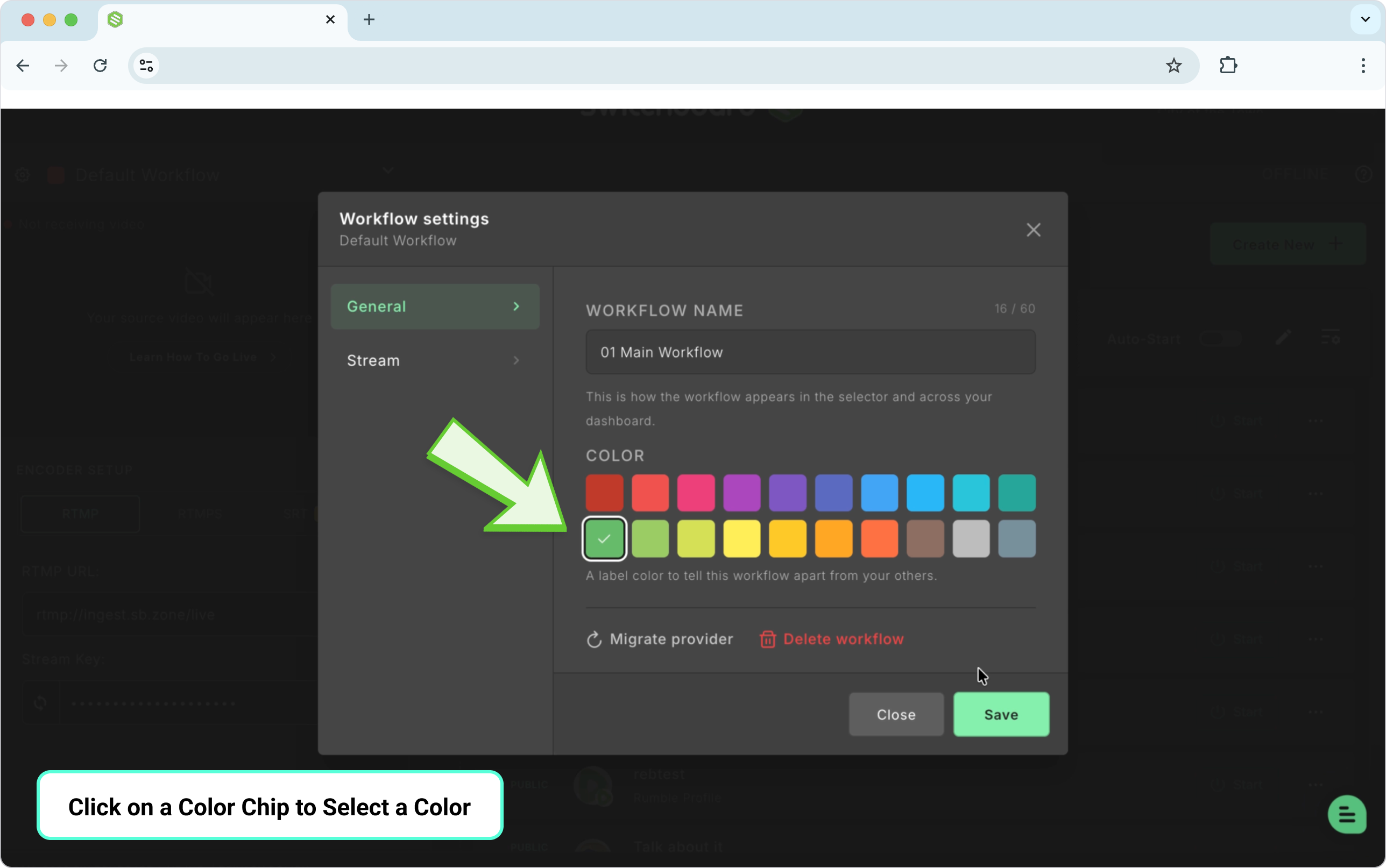The height and width of the screenshot is (868, 1386).
Task: Select the coral red color chip
Action: (x=650, y=493)
